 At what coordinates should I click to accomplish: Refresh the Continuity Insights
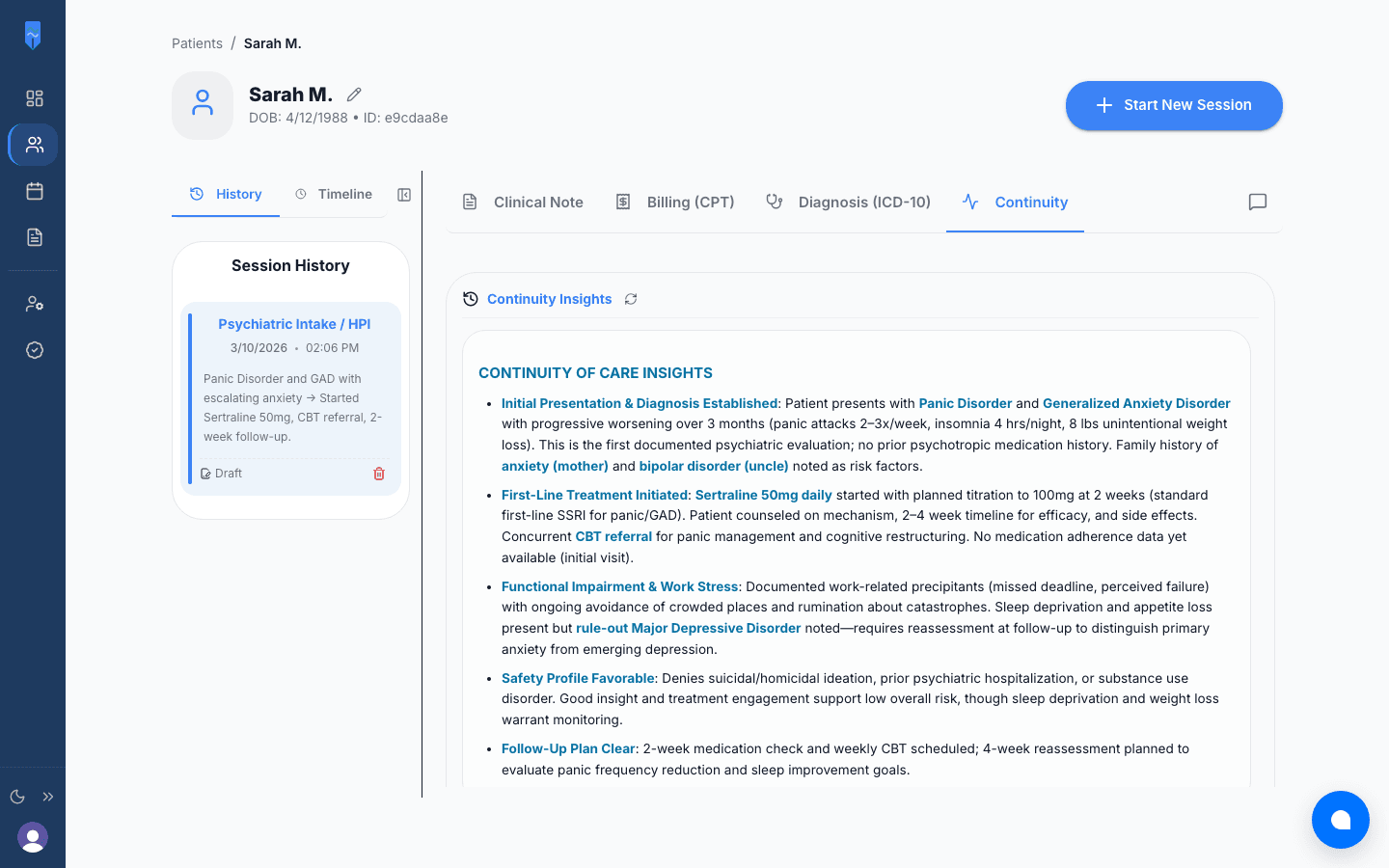click(631, 299)
